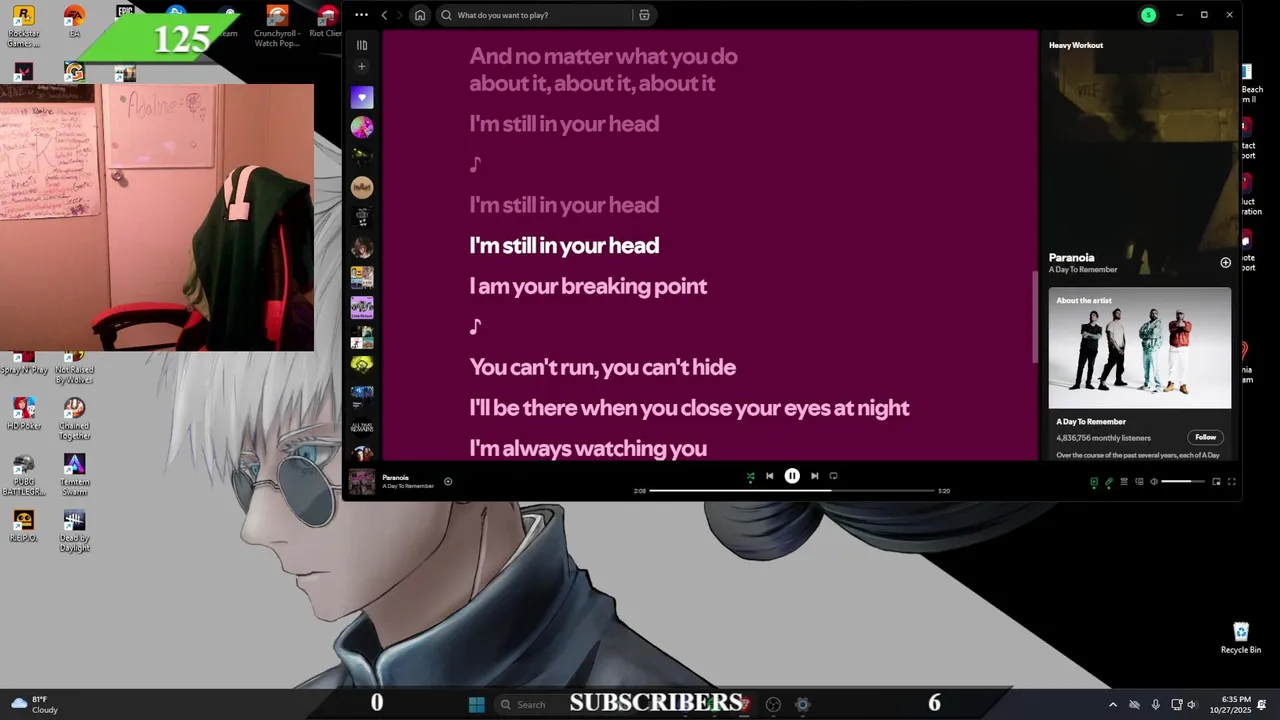Click the lyrics panel scrollbar
The width and height of the screenshot is (1280, 720).
point(1035,317)
